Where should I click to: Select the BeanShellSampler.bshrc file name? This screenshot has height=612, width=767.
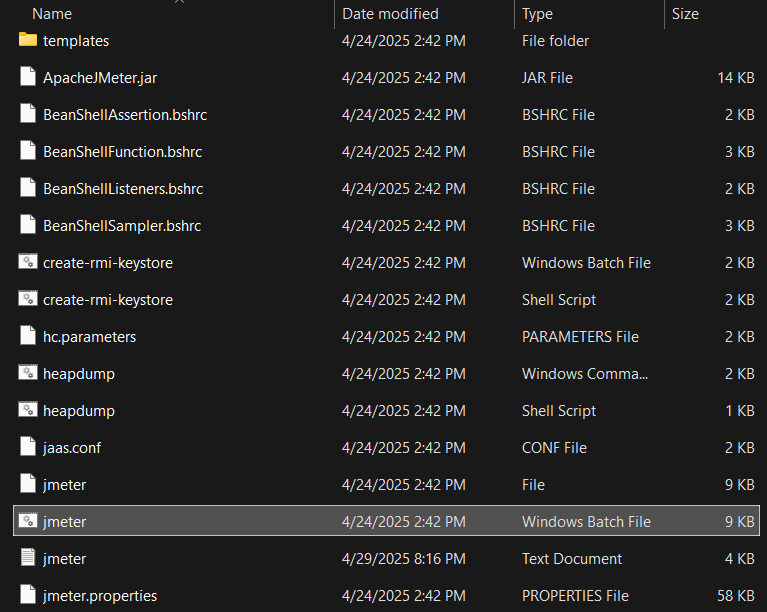pyautogui.click(x=122, y=226)
